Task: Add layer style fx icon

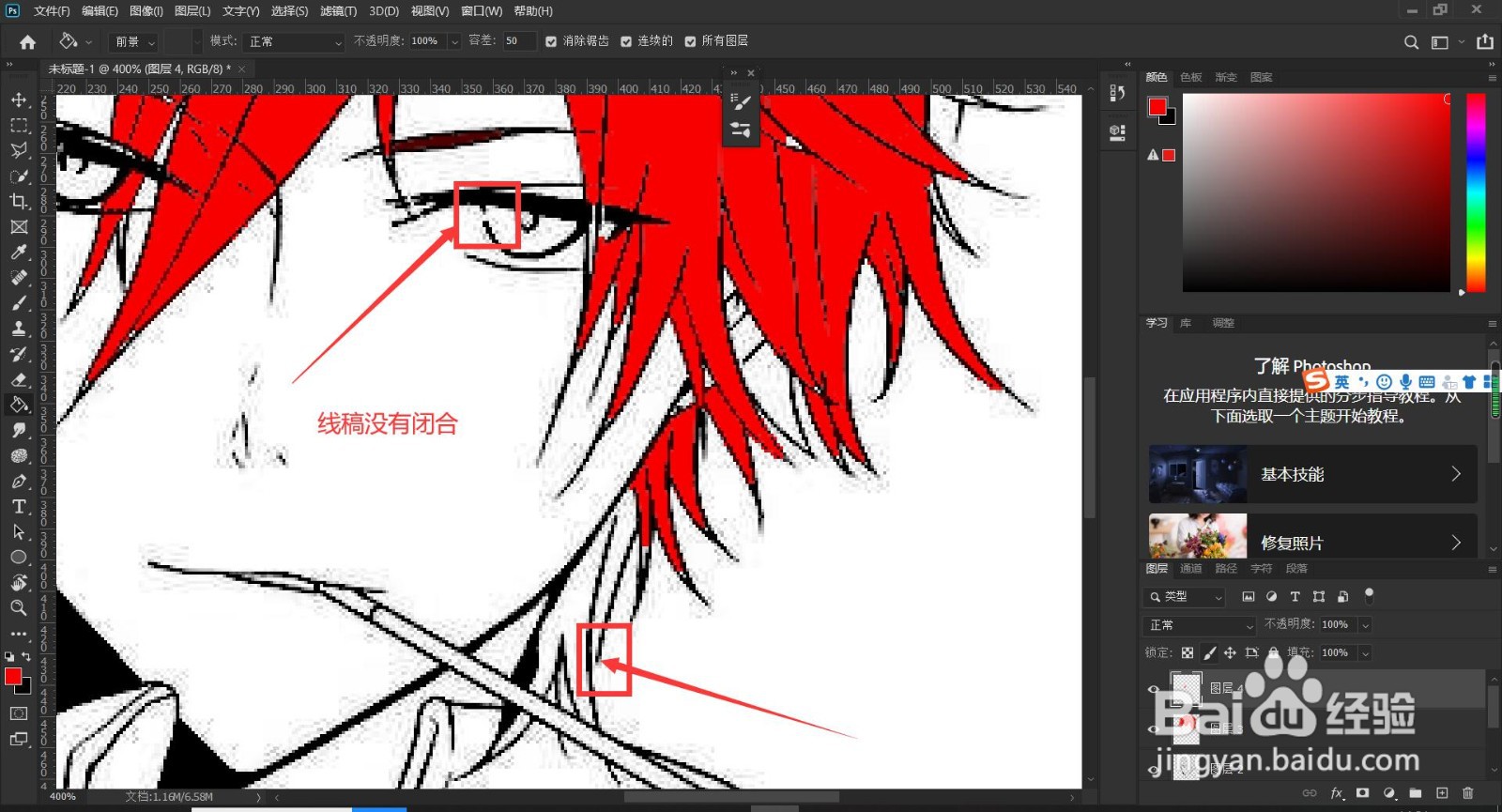Action: click(x=1337, y=793)
